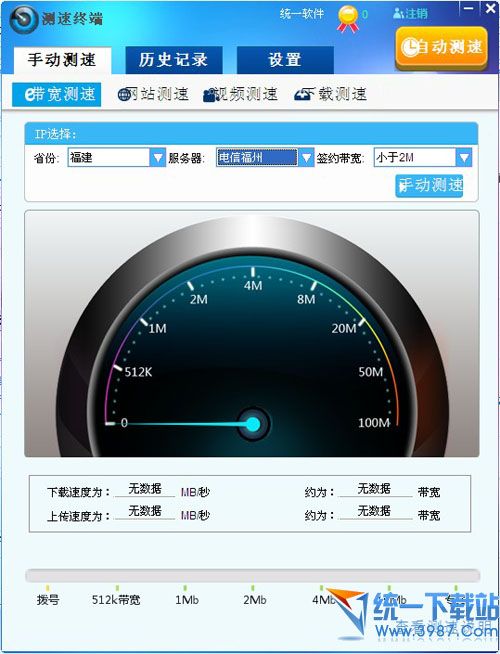This screenshot has height=654, width=500.
Task: Click the speedometer app logo icon
Action: click(24, 20)
